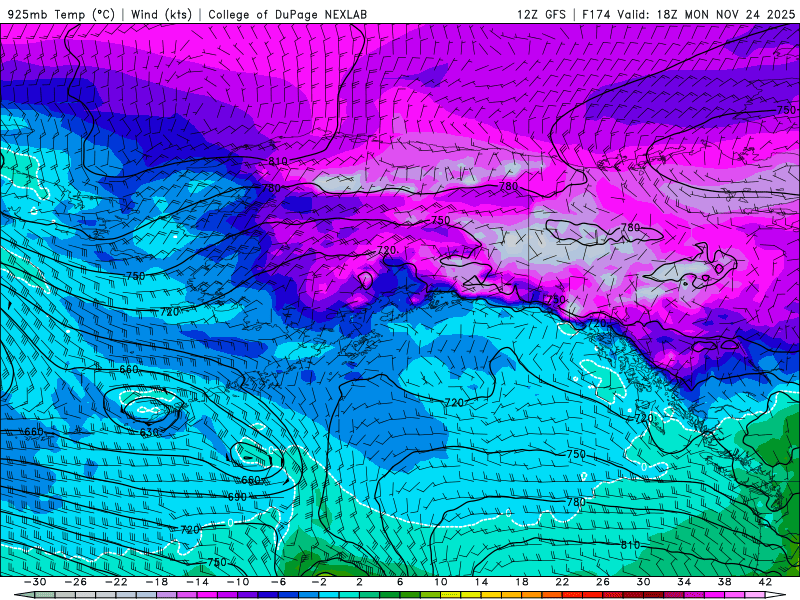Click the -14 colorbar scale label

point(197,582)
